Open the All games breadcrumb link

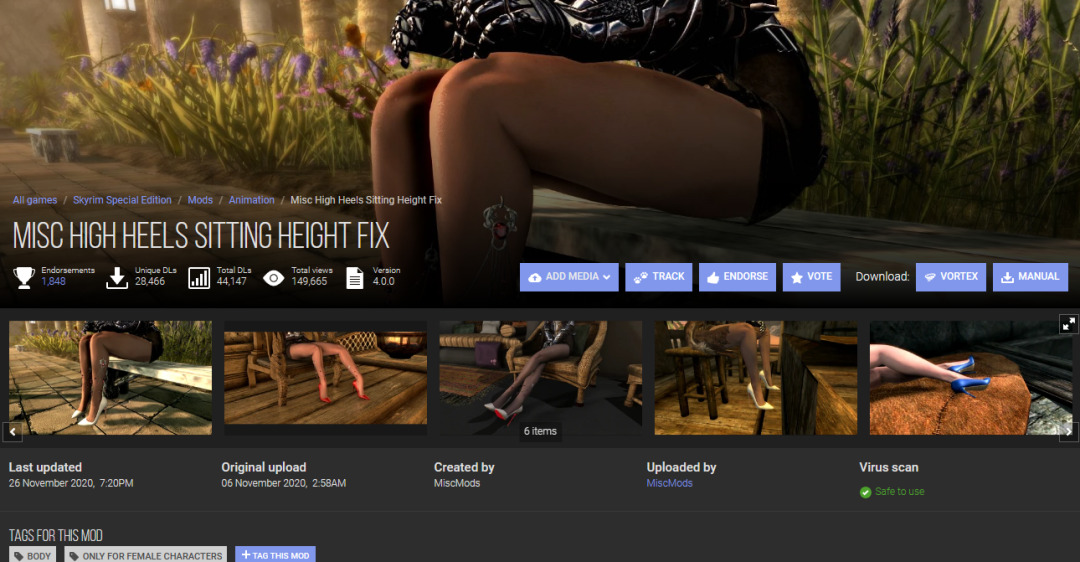click(35, 200)
